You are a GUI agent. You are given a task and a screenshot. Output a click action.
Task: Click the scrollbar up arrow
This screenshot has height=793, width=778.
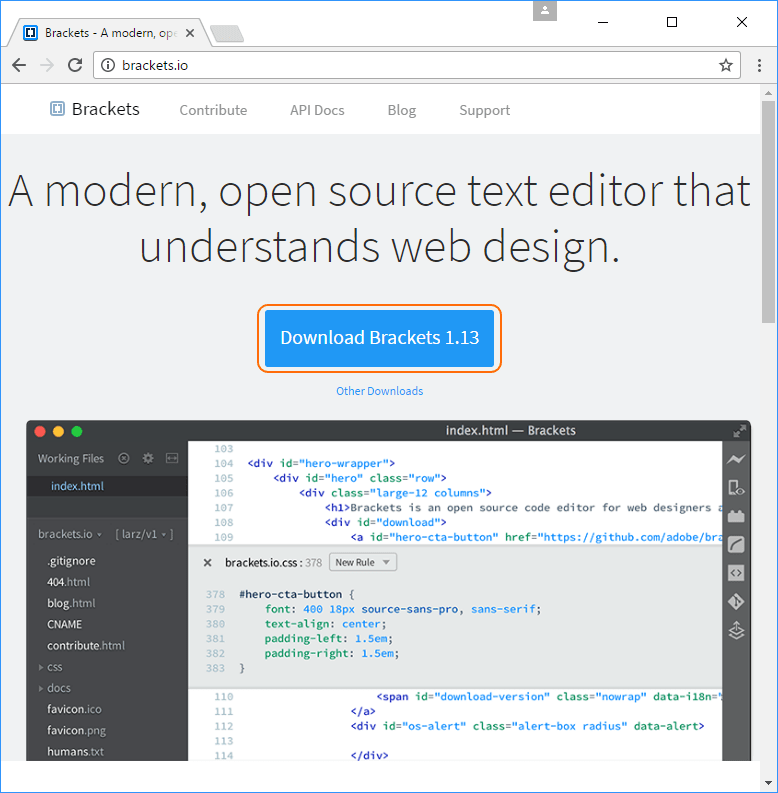pyautogui.click(x=768, y=93)
